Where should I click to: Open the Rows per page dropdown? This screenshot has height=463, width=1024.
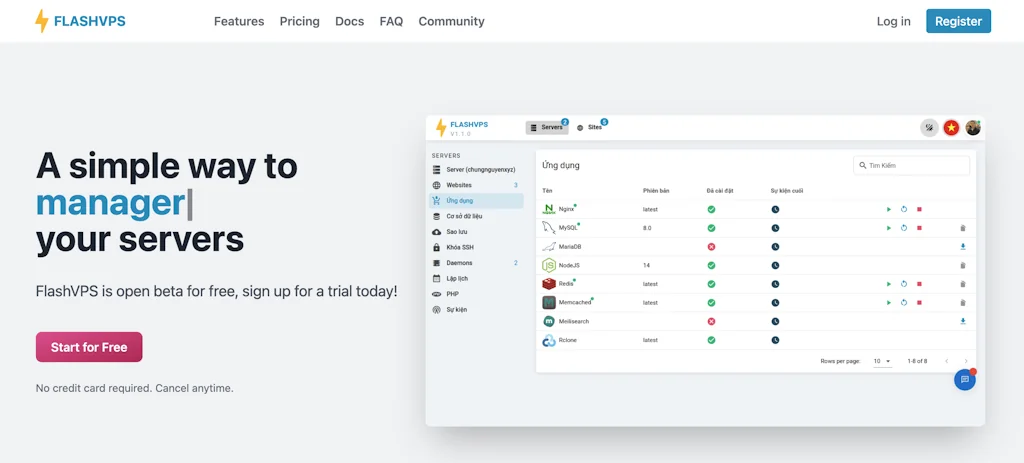[882, 361]
